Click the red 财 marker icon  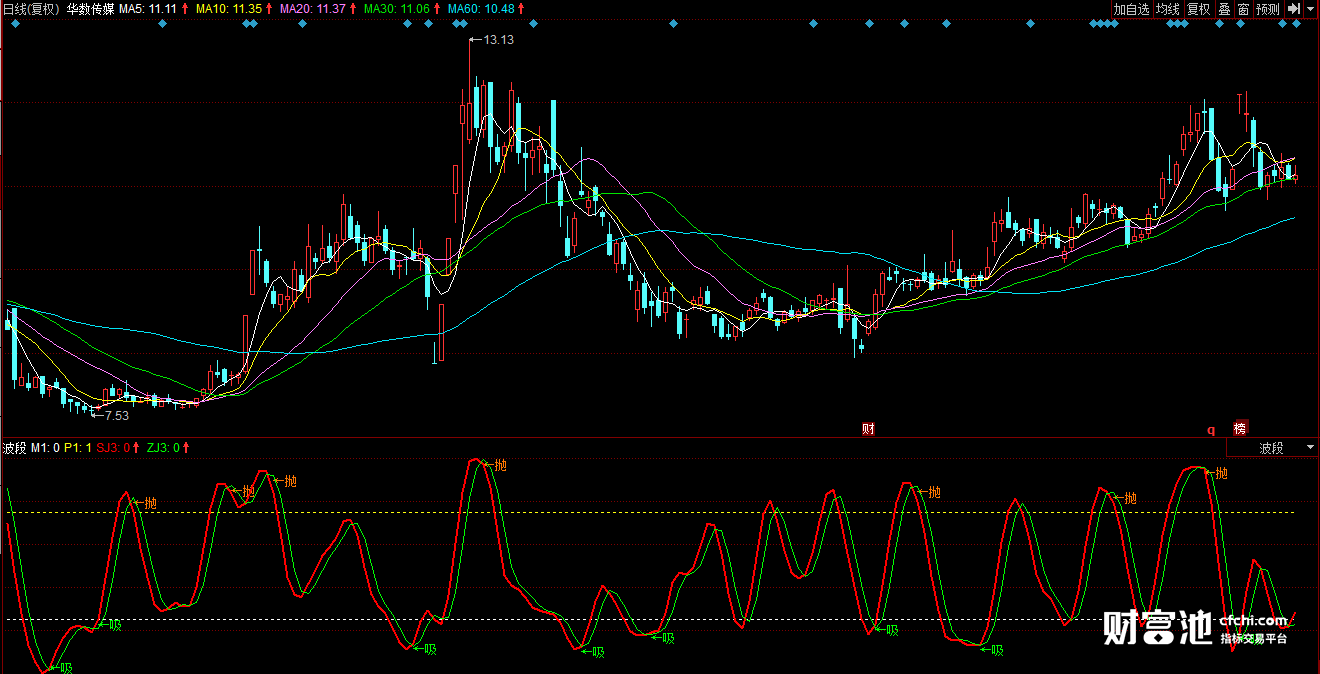pos(868,429)
